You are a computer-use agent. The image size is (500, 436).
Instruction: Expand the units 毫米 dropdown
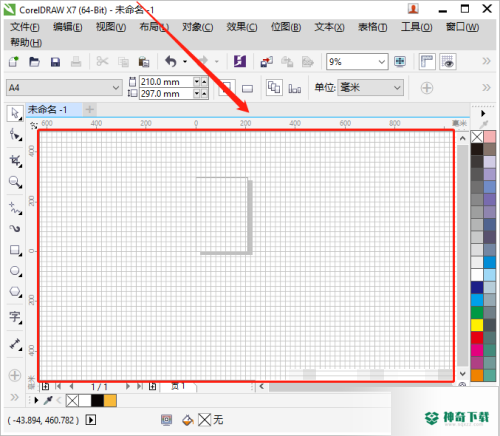click(370, 88)
